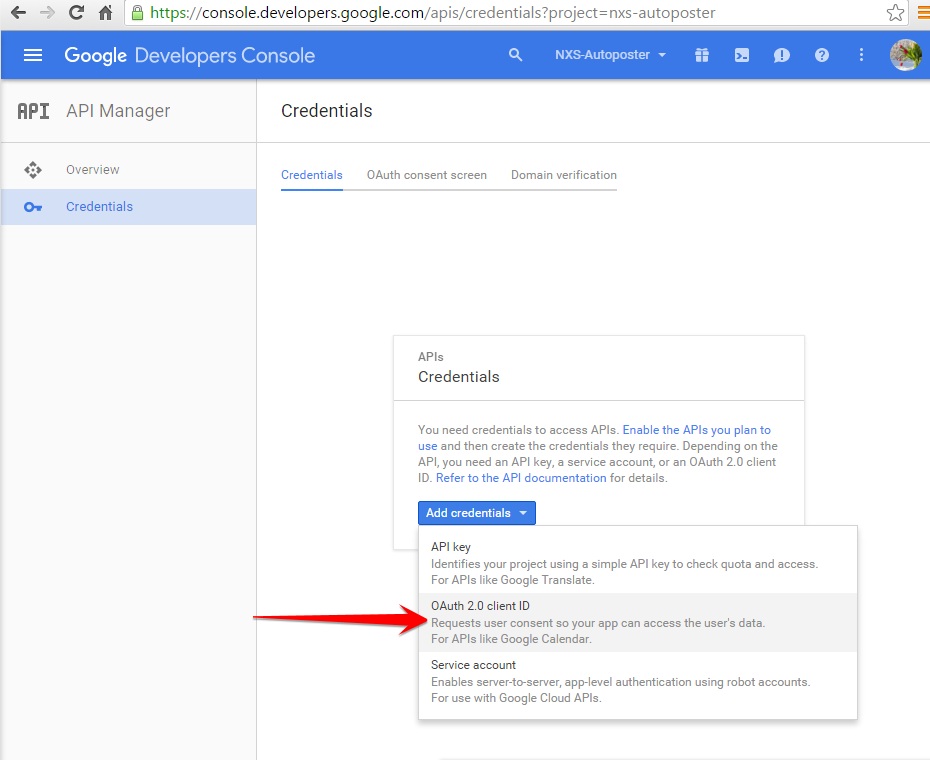Bookmark this page with the star icon
The image size is (930, 760).
tap(895, 12)
